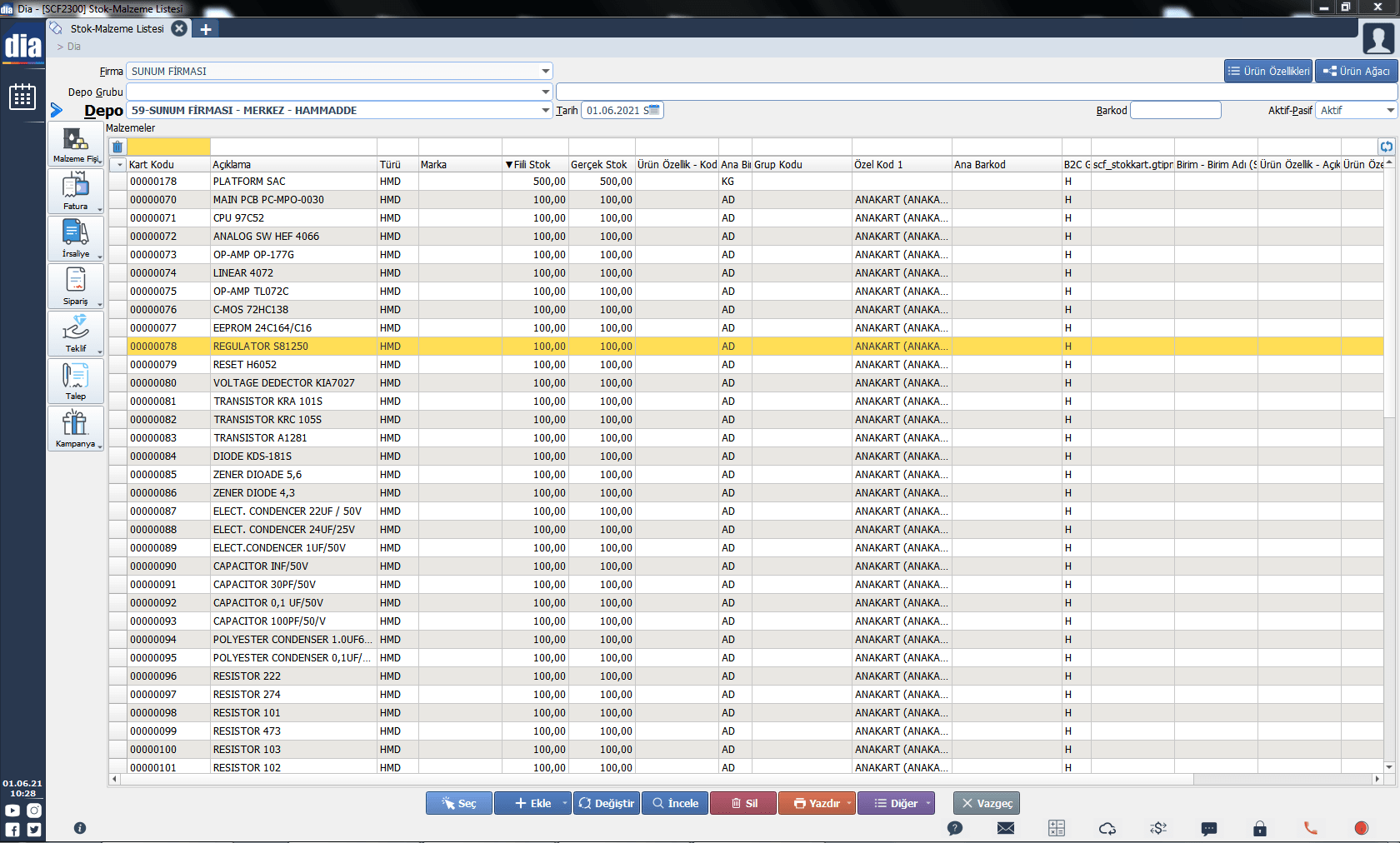Click the dia logo
1400x843 pixels.
click(x=22, y=47)
